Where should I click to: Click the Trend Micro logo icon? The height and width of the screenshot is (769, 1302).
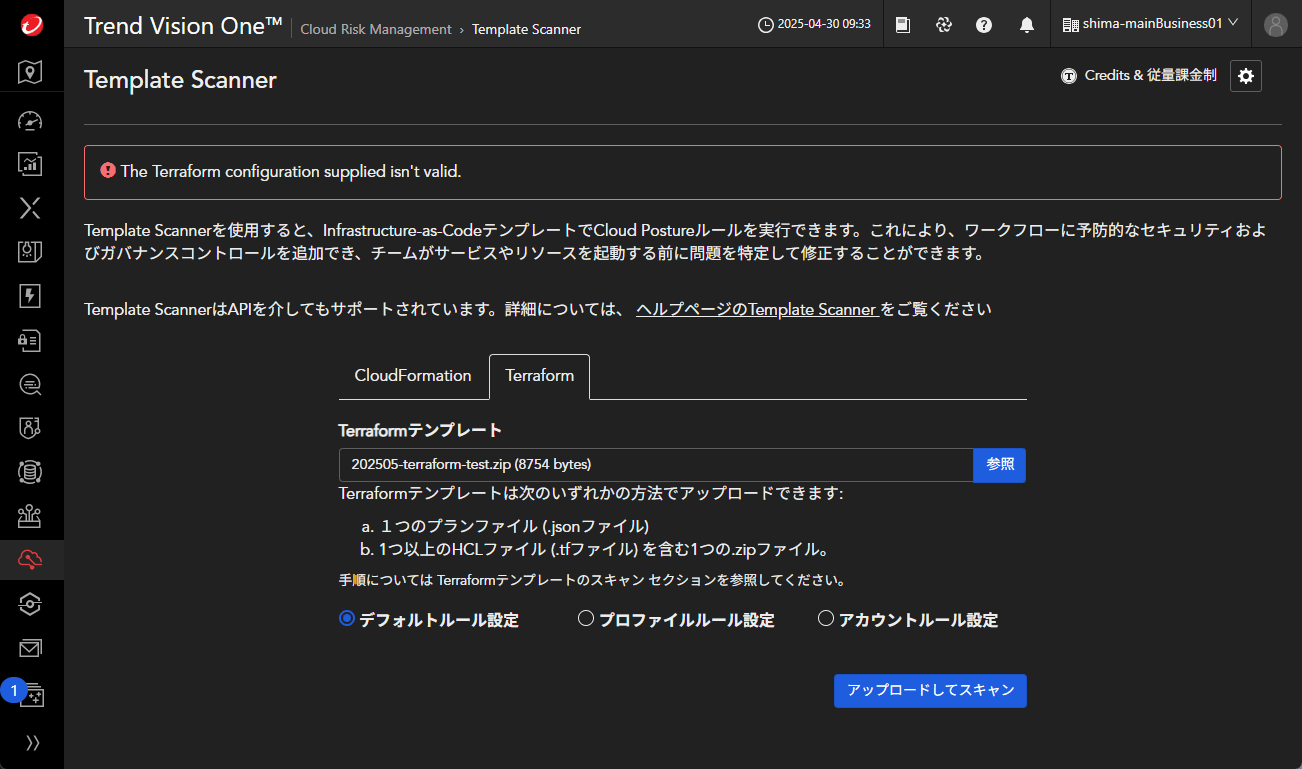click(x=31, y=25)
